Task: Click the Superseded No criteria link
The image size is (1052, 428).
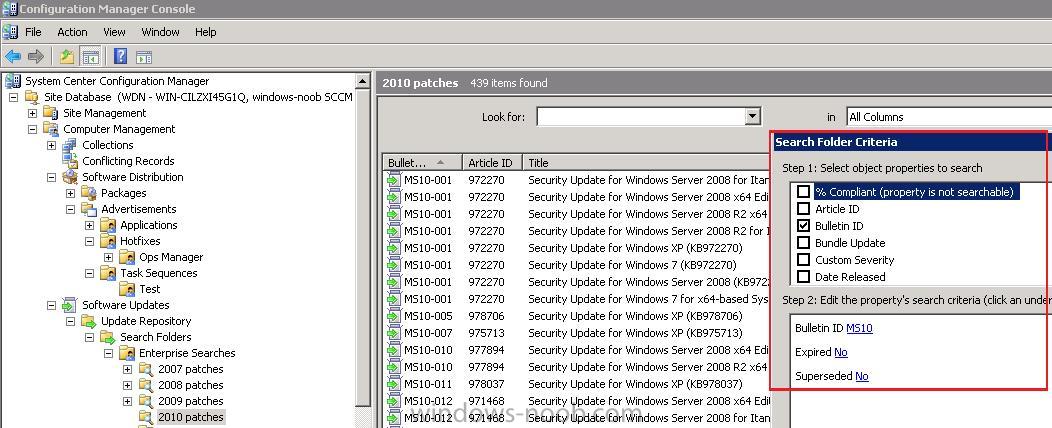Action: point(861,376)
